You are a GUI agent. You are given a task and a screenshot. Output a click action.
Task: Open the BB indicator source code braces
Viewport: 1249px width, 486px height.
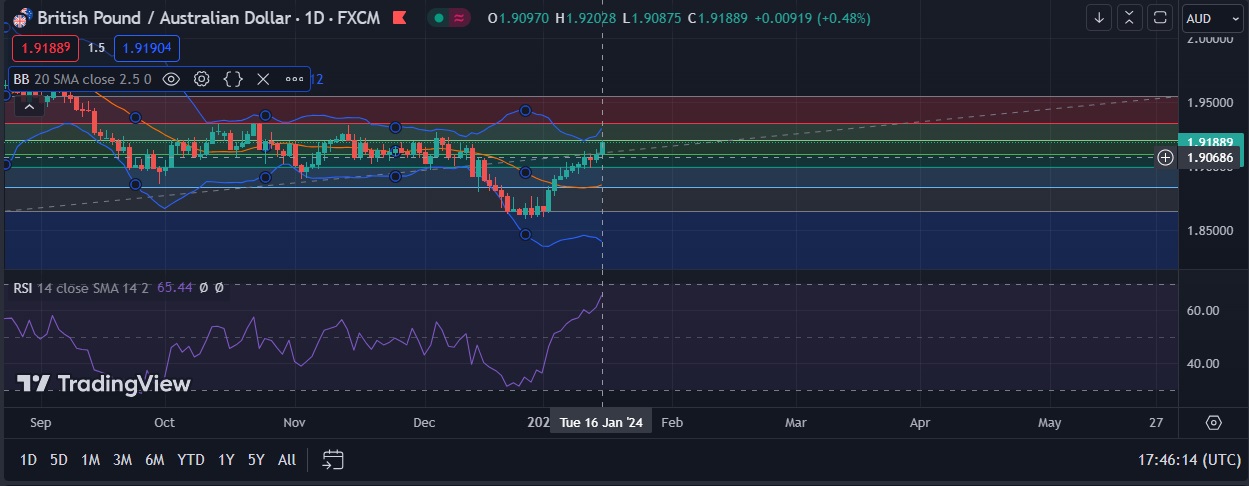(x=233, y=79)
